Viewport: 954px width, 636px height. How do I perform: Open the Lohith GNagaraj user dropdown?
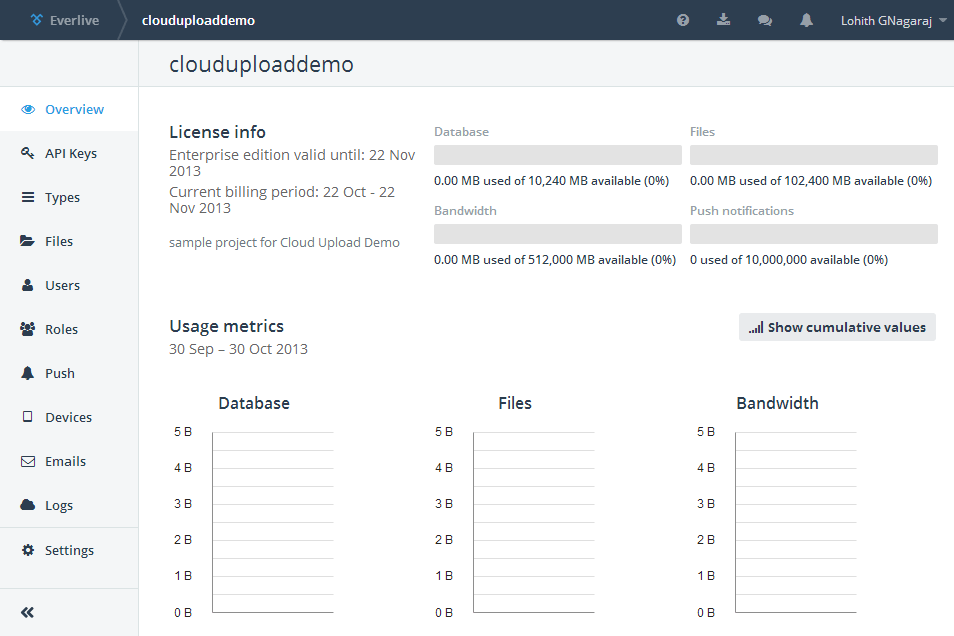tap(894, 20)
